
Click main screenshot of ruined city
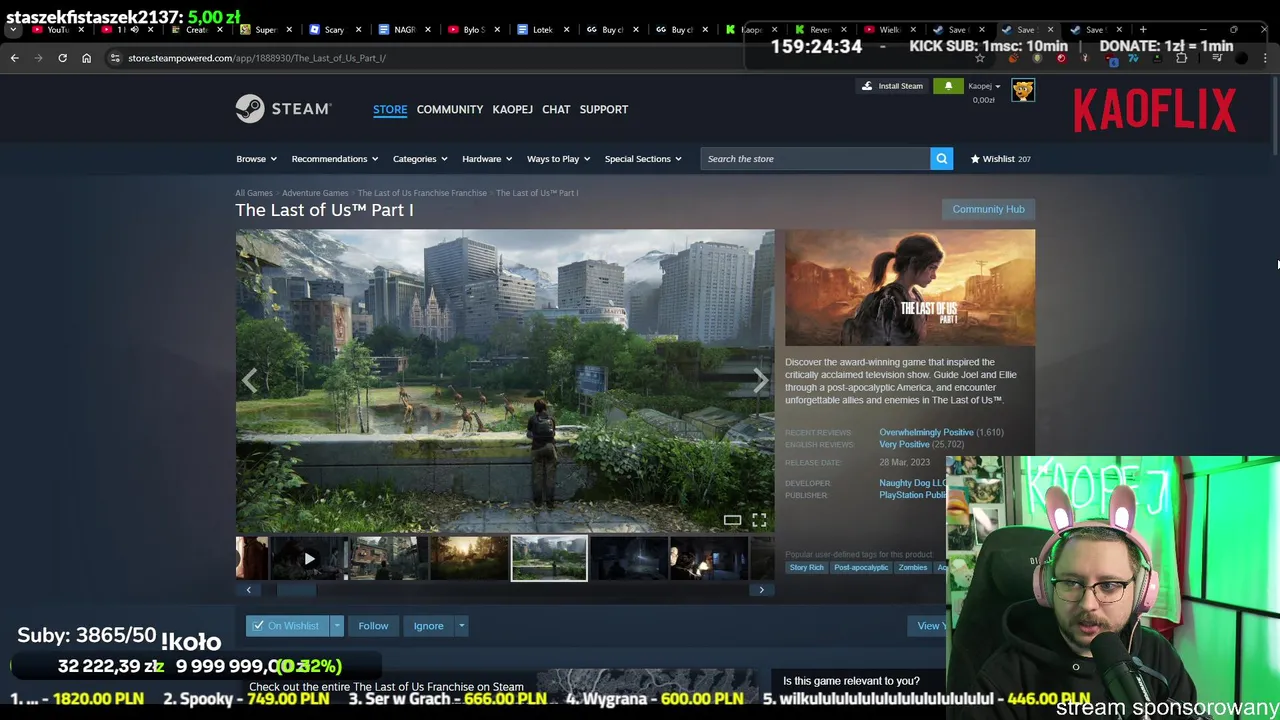coord(505,380)
